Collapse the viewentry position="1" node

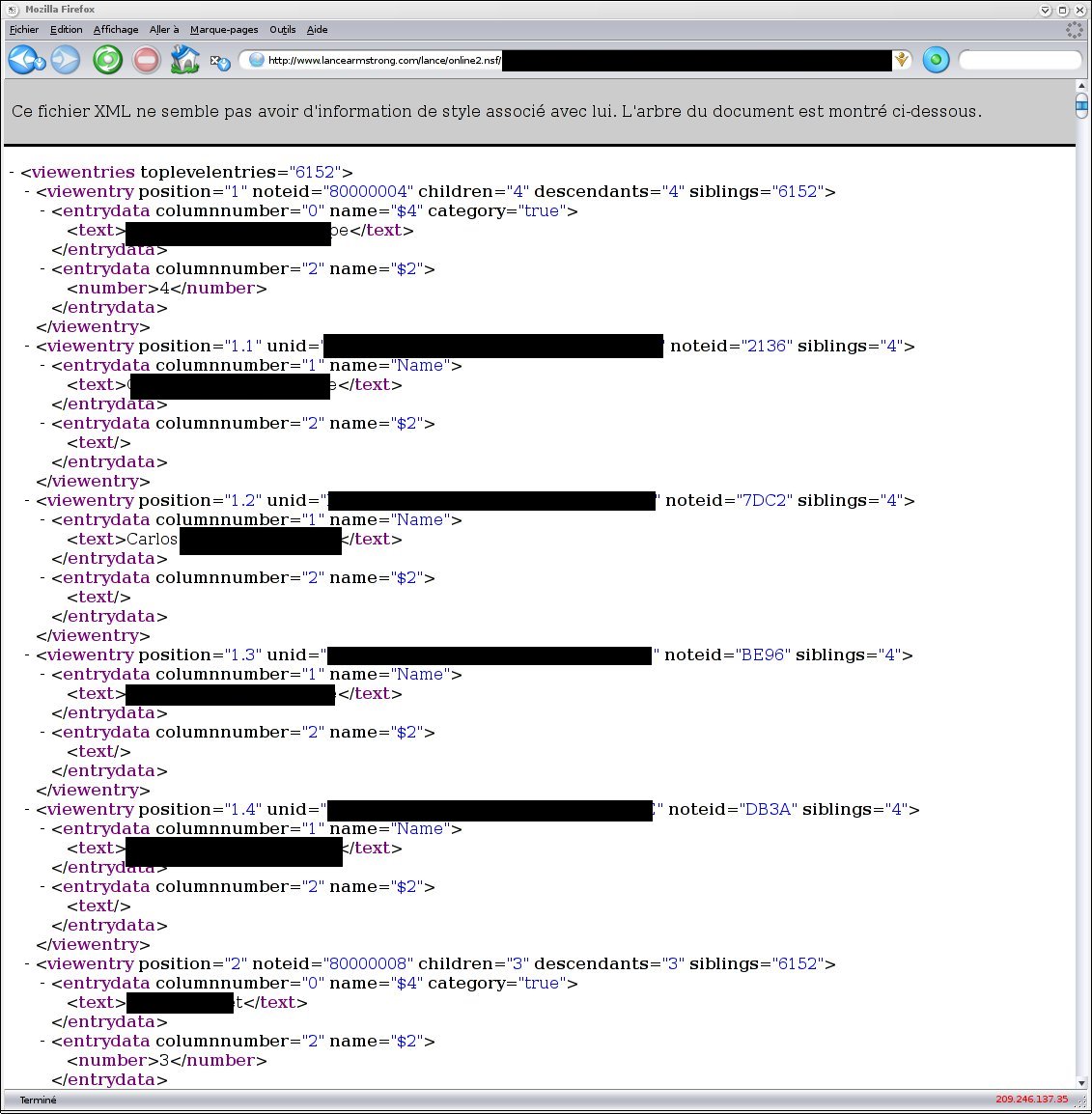[x=28, y=192]
